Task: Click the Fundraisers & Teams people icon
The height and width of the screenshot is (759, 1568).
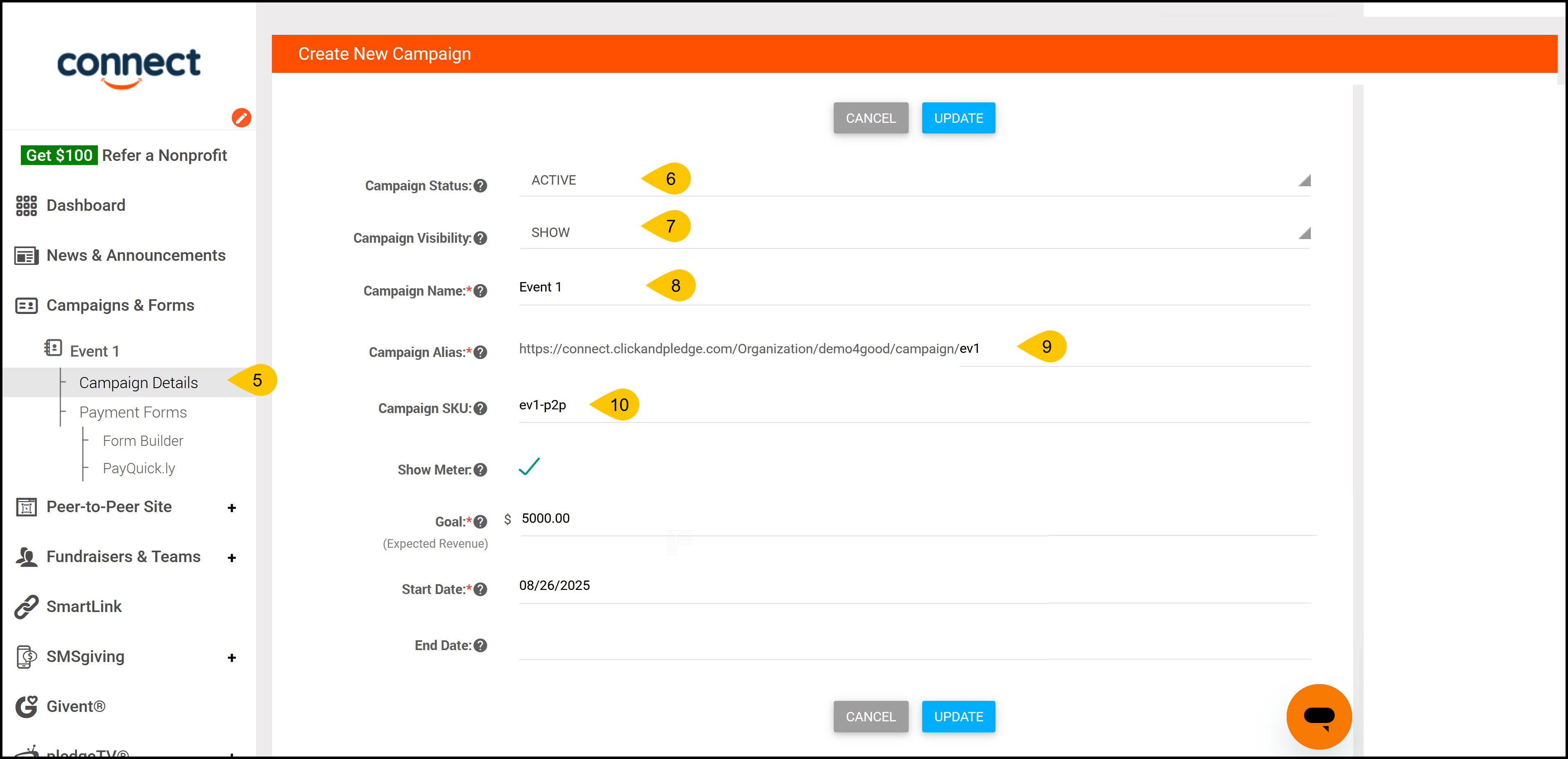Action: coord(26,557)
